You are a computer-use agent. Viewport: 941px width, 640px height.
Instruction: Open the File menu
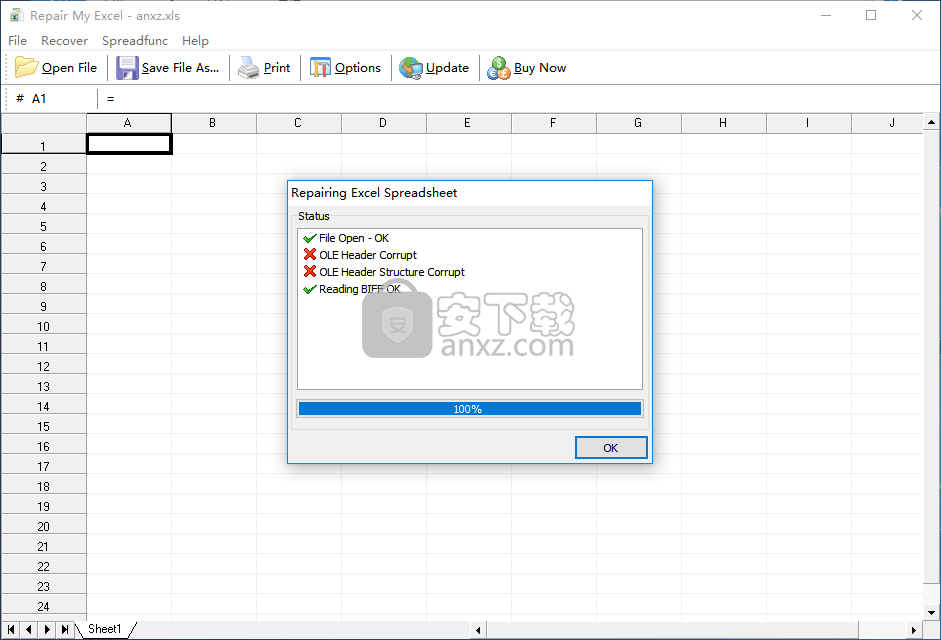click(17, 40)
